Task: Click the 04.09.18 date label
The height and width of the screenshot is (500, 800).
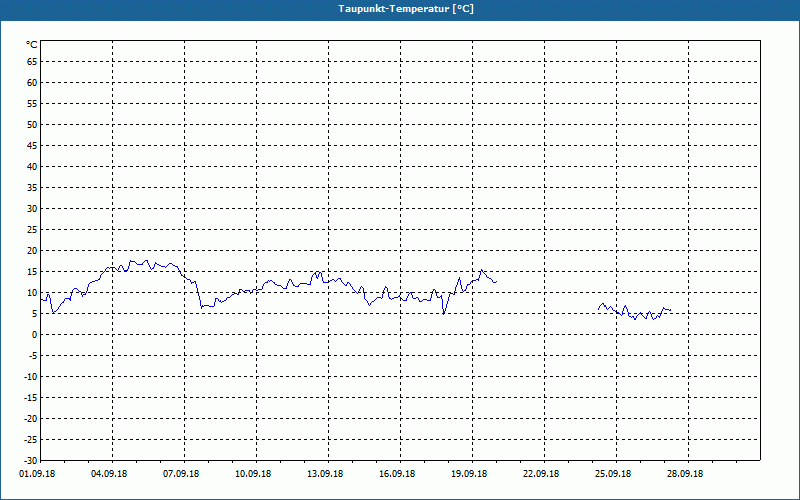Action: click(109, 474)
